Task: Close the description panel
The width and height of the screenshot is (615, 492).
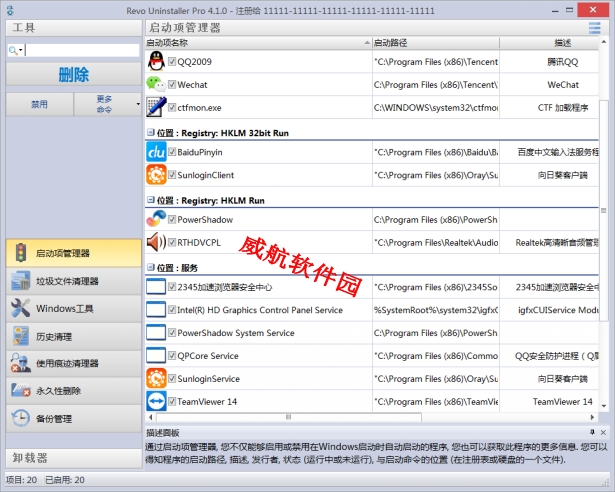Action: click(603, 432)
